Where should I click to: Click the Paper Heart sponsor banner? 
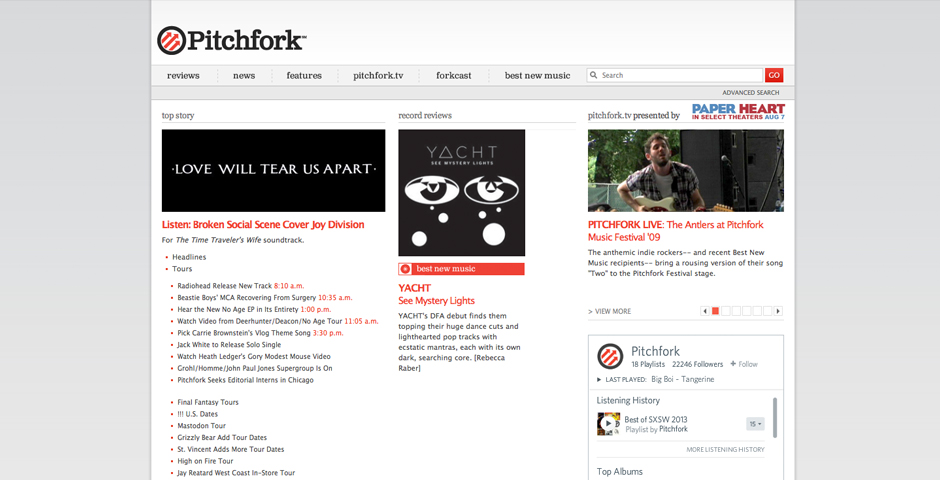coord(738,111)
